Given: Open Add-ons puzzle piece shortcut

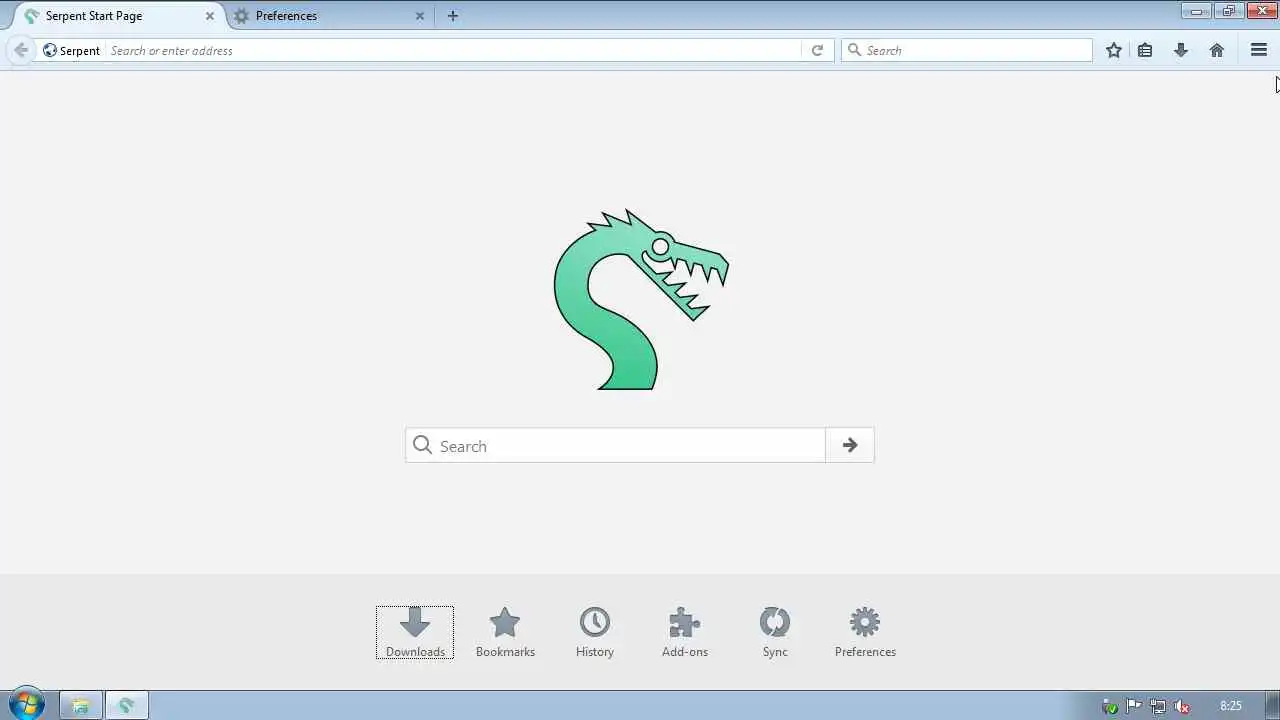Looking at the screenshot, I should point(685,633).
